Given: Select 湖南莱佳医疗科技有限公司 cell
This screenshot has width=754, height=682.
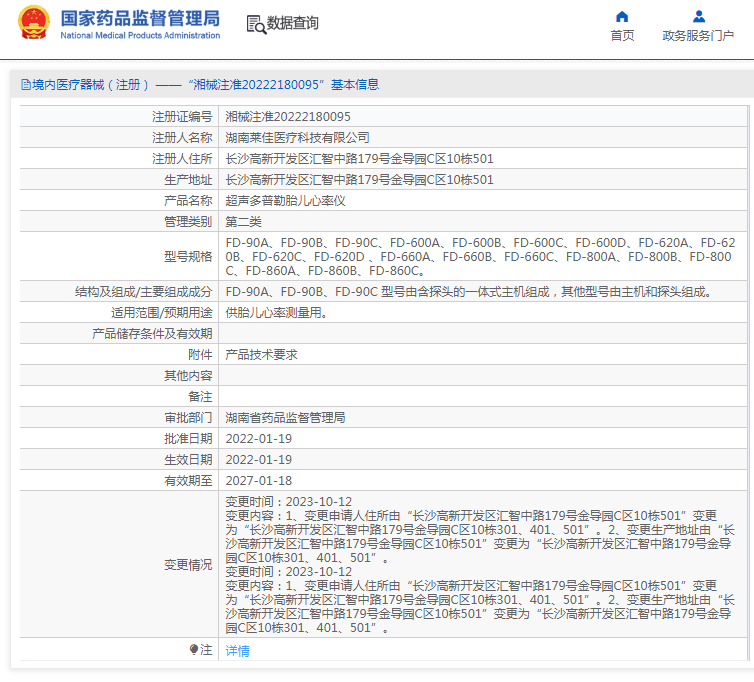Looking at the screenshot, I should tap(298, 138).
